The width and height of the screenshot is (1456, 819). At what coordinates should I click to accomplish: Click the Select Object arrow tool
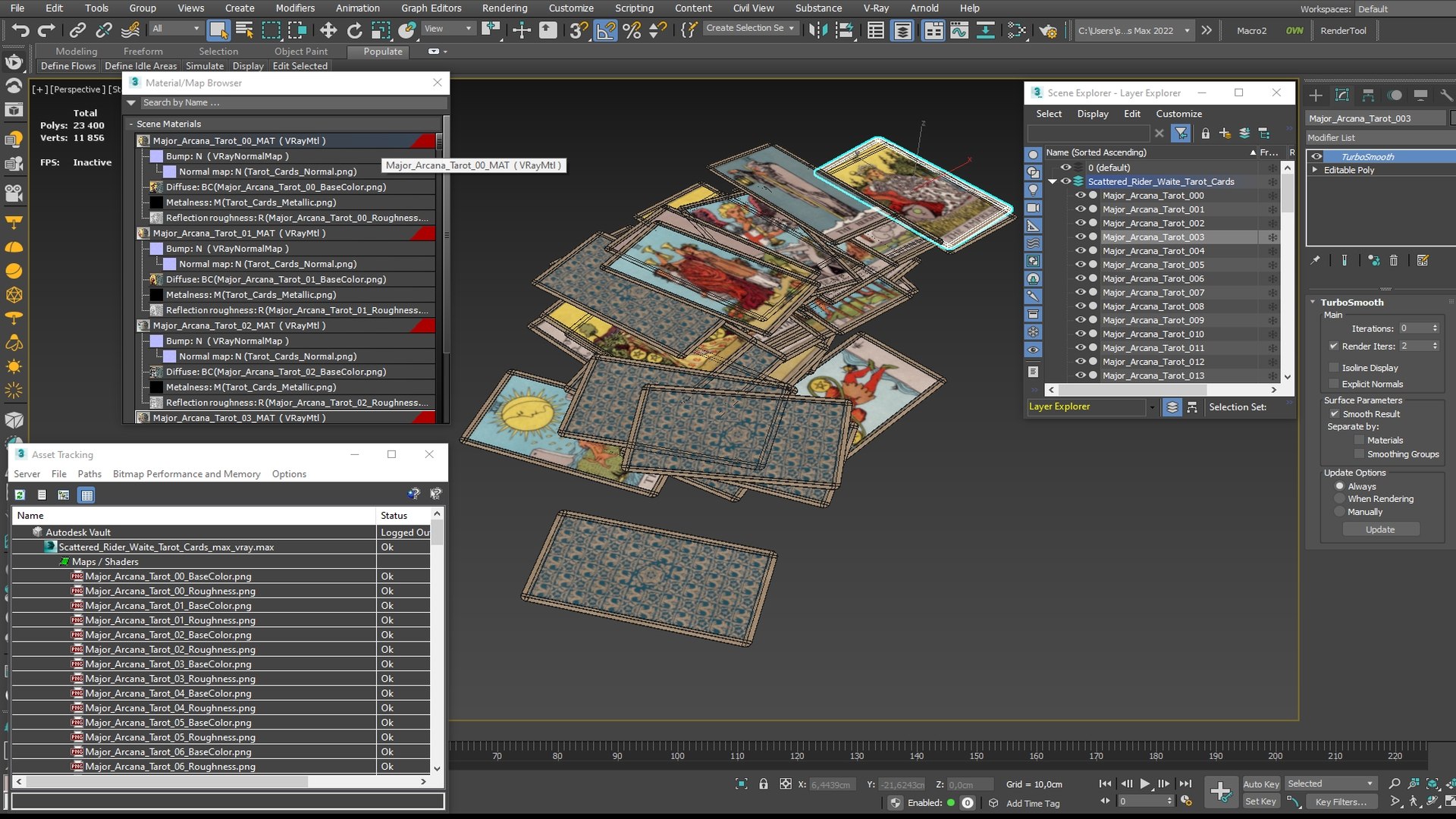[x=218, y=30]
